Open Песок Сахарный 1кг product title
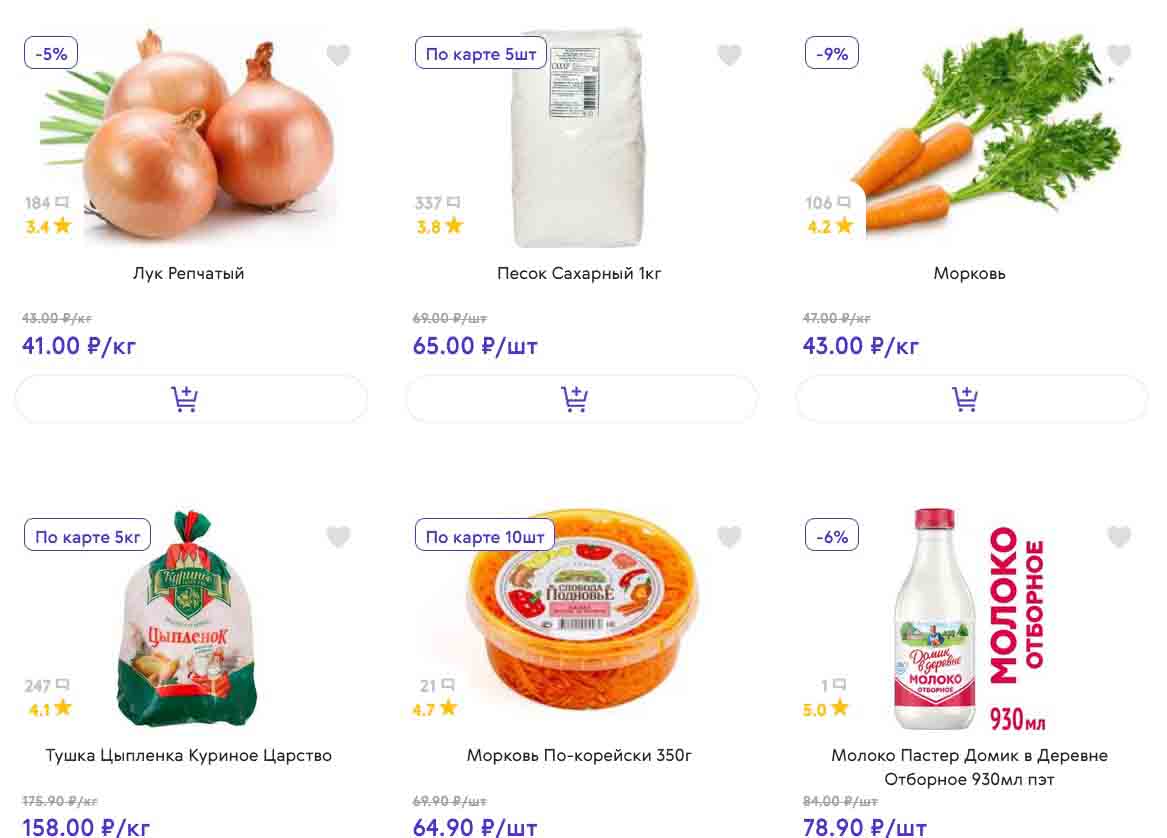Viewport: 1167px width, 838px height. coord(579,273)
